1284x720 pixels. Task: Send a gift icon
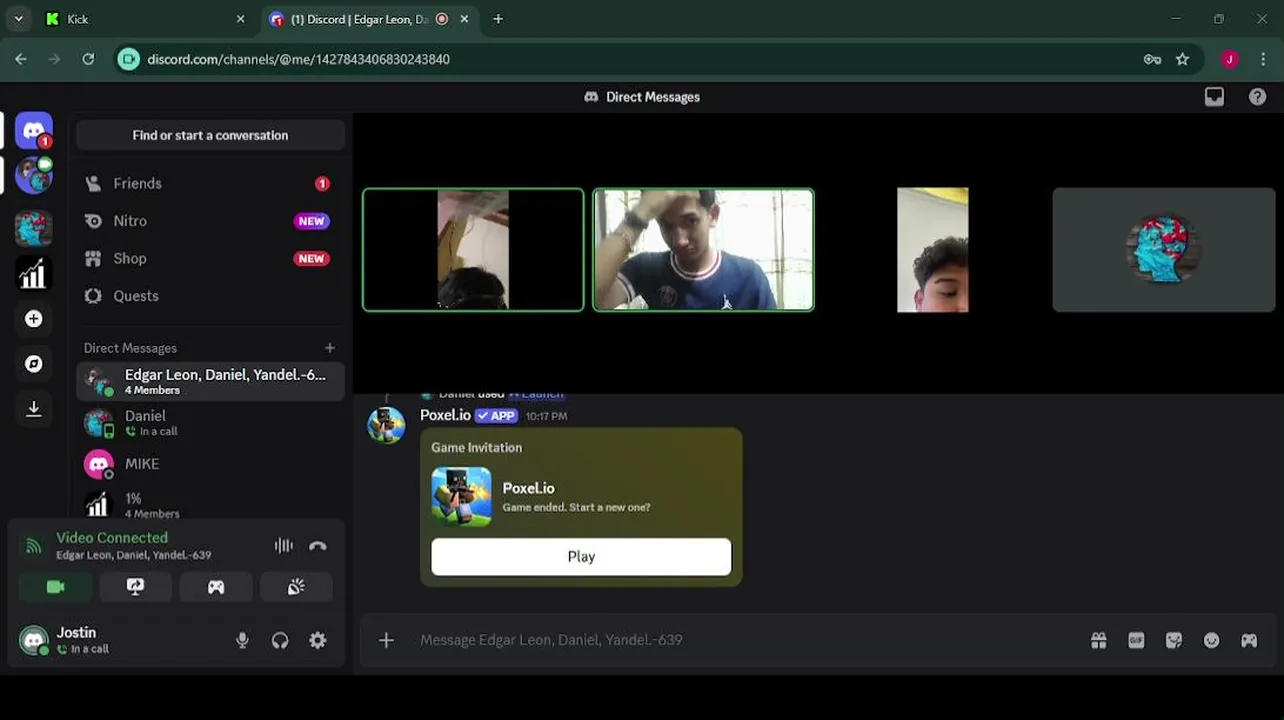[x=1099, y=641]
